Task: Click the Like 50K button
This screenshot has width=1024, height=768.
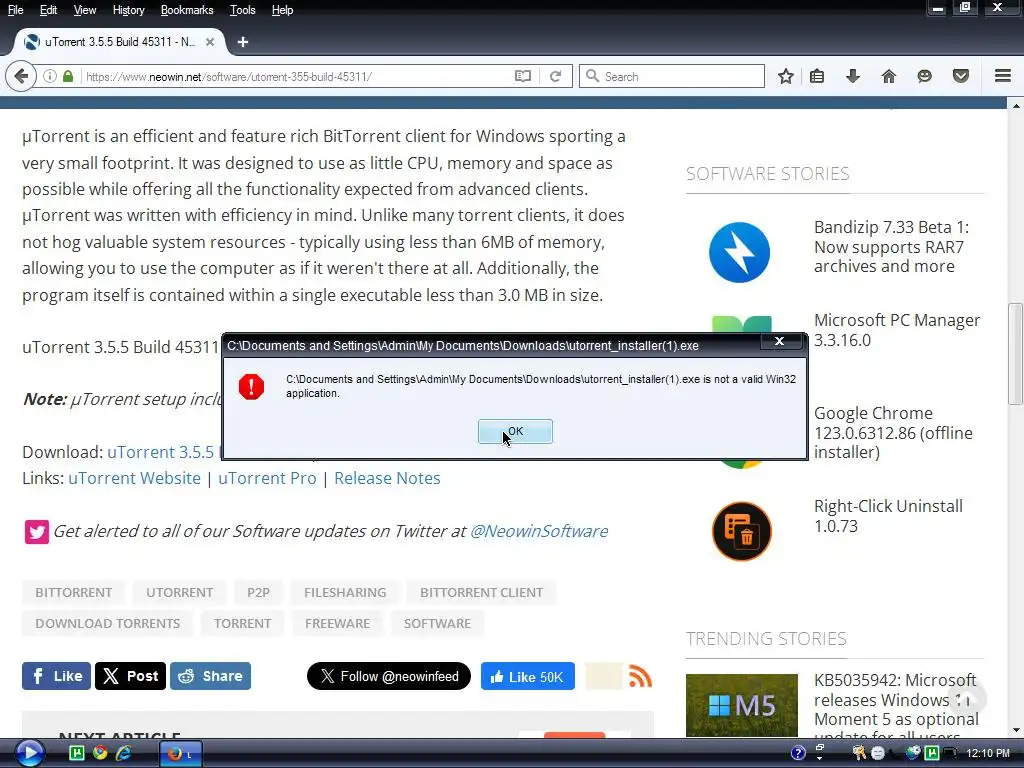Action: (x=528, y=677)
